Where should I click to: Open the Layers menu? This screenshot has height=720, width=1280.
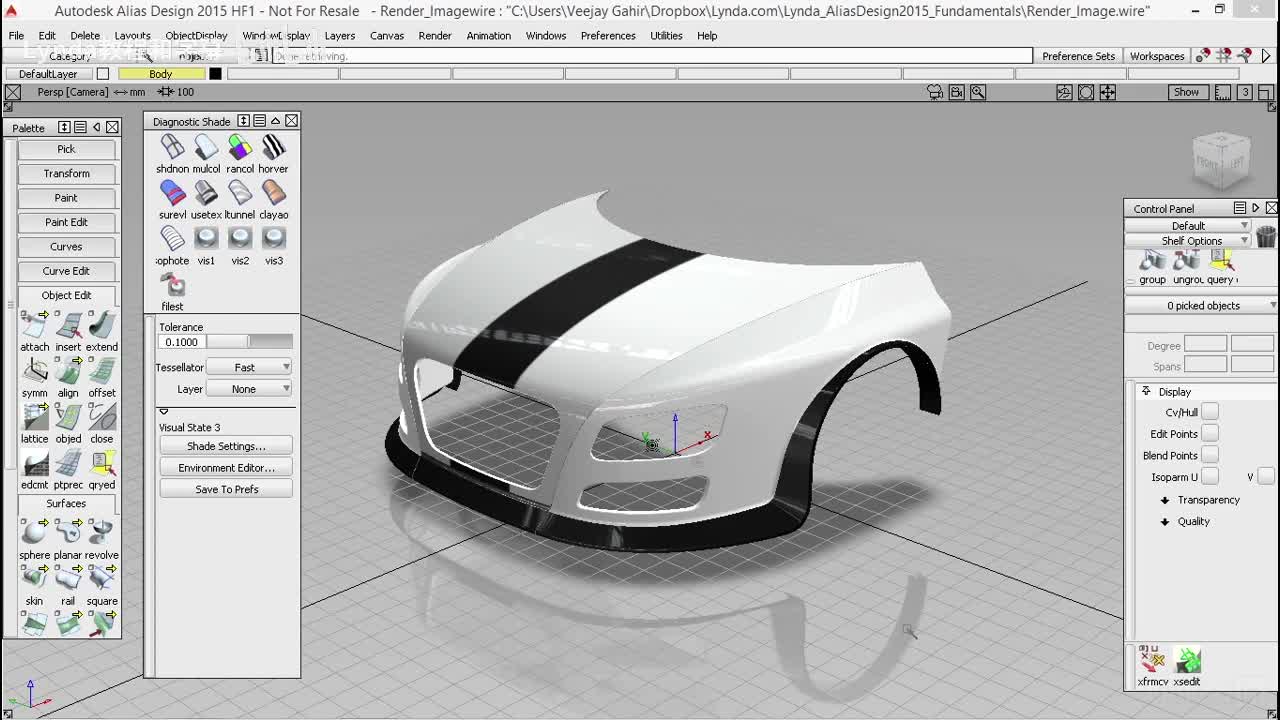[340, 35]
